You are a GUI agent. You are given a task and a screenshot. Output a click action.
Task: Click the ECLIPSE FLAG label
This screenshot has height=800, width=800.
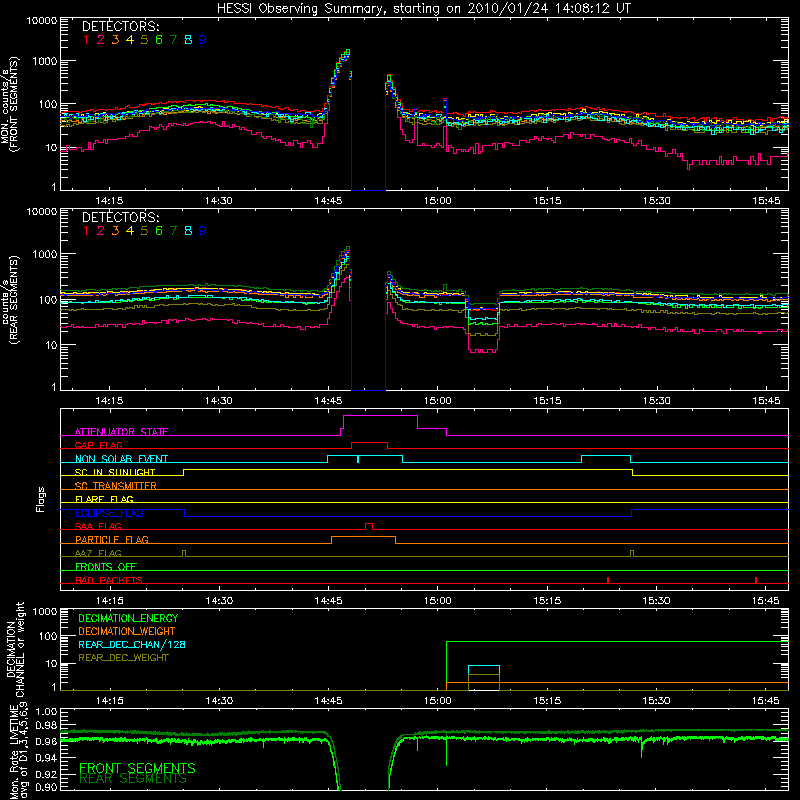click(x=109, y=513)
